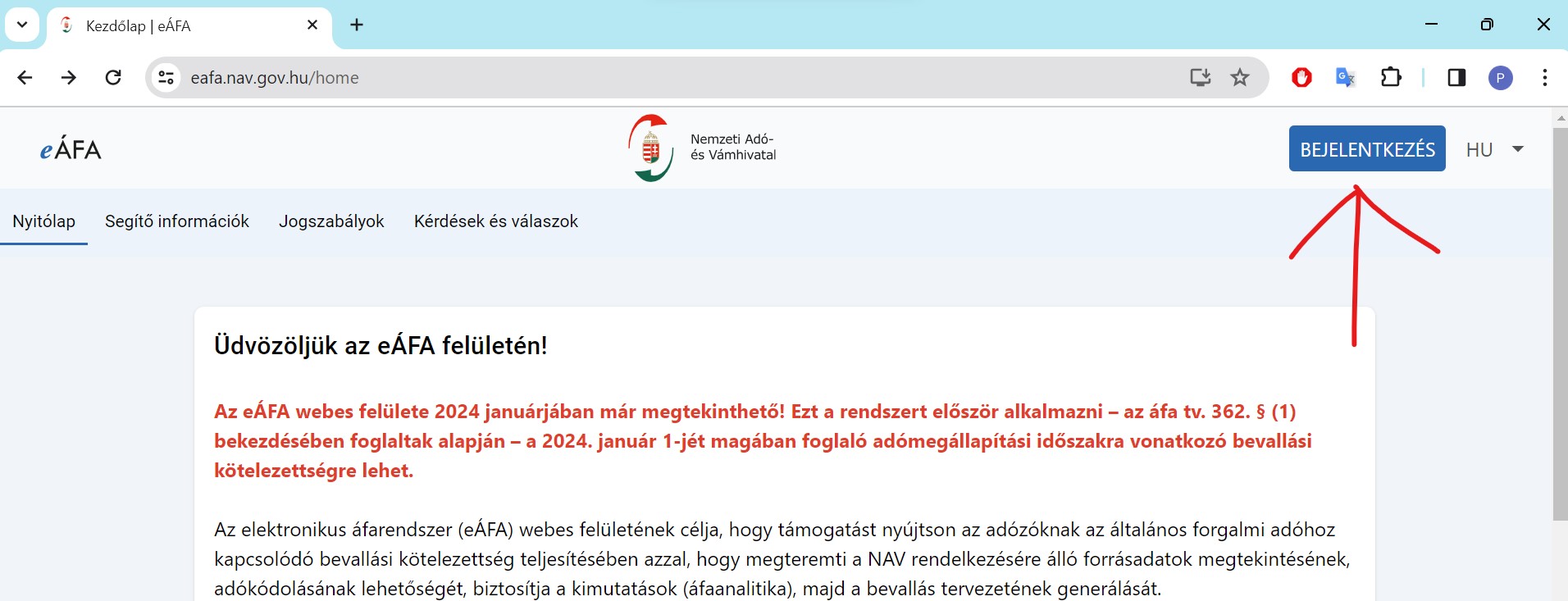Open the red ad blocker extension
Screen dimensions: 1568x601
[1301, 78]
